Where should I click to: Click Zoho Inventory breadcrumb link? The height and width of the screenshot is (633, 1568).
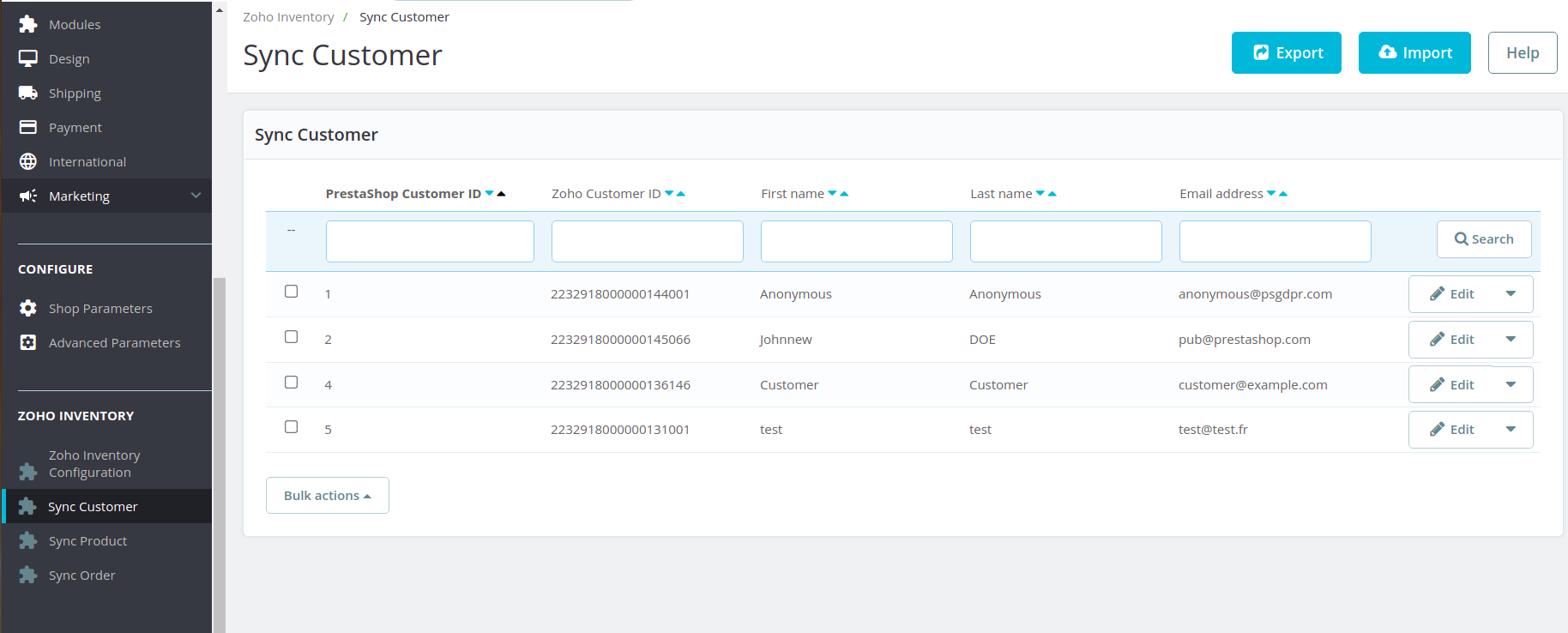(288, 17)
